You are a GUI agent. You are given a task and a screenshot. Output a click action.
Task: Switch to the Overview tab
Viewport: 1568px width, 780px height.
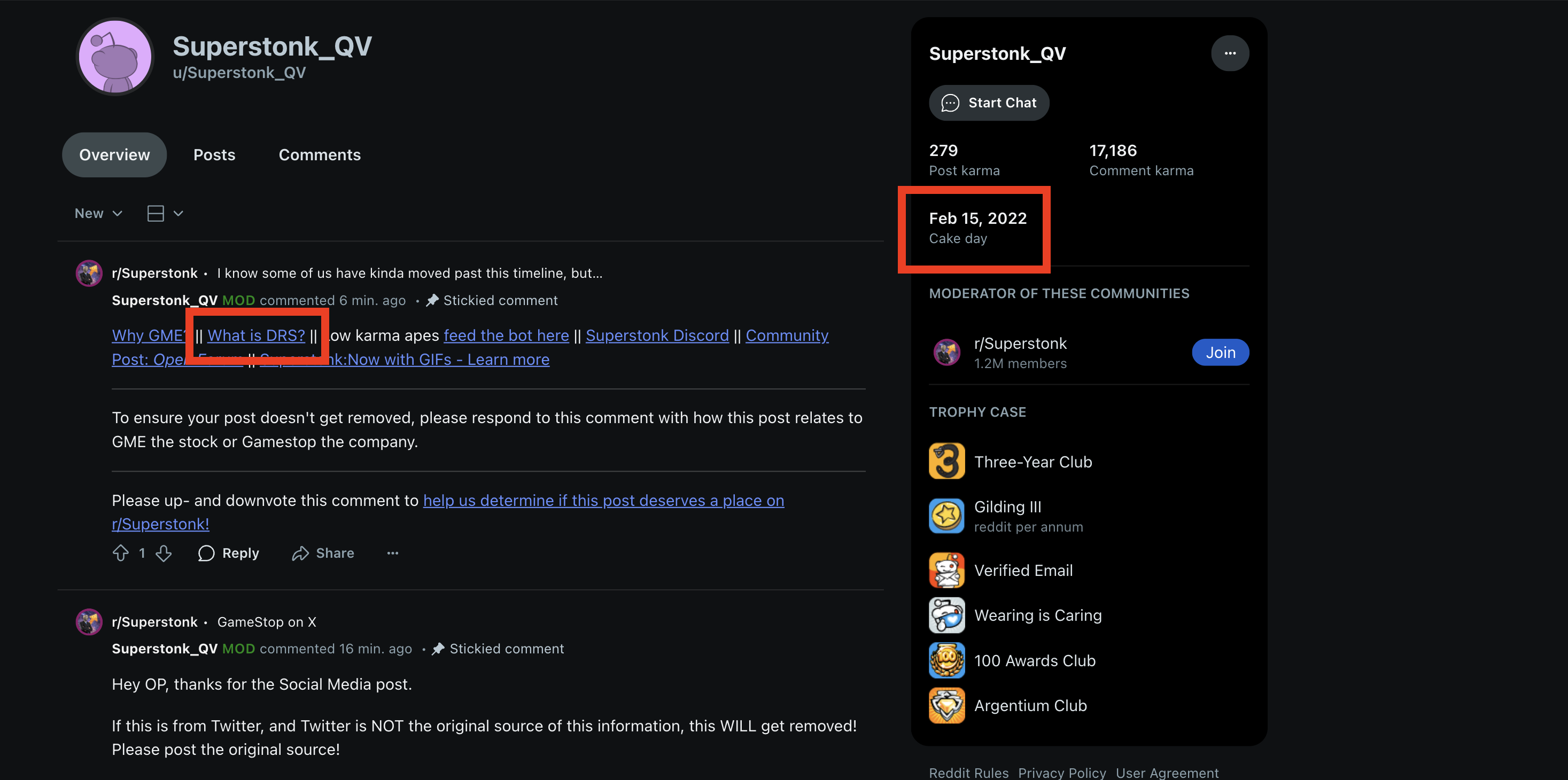[x=114, y=155]
